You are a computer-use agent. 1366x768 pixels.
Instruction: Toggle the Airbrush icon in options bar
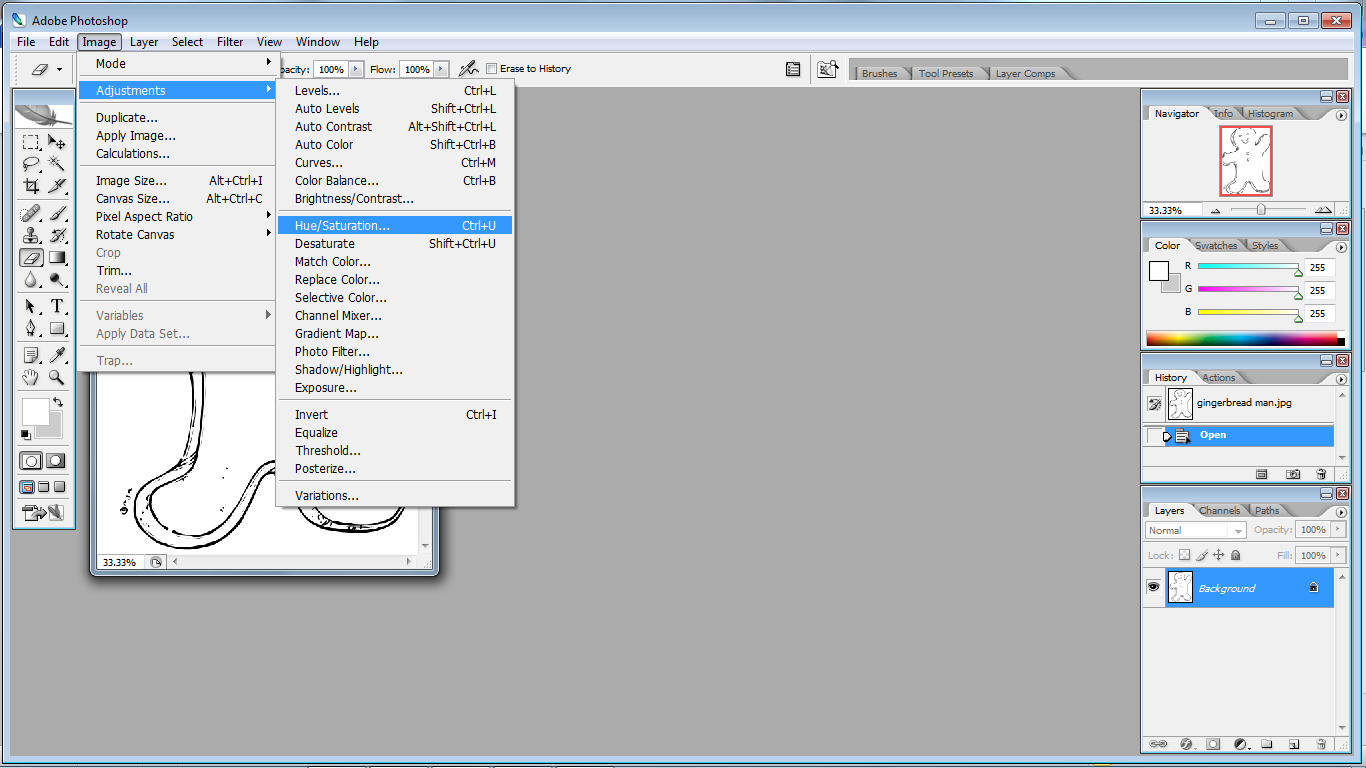coord(468,69)
